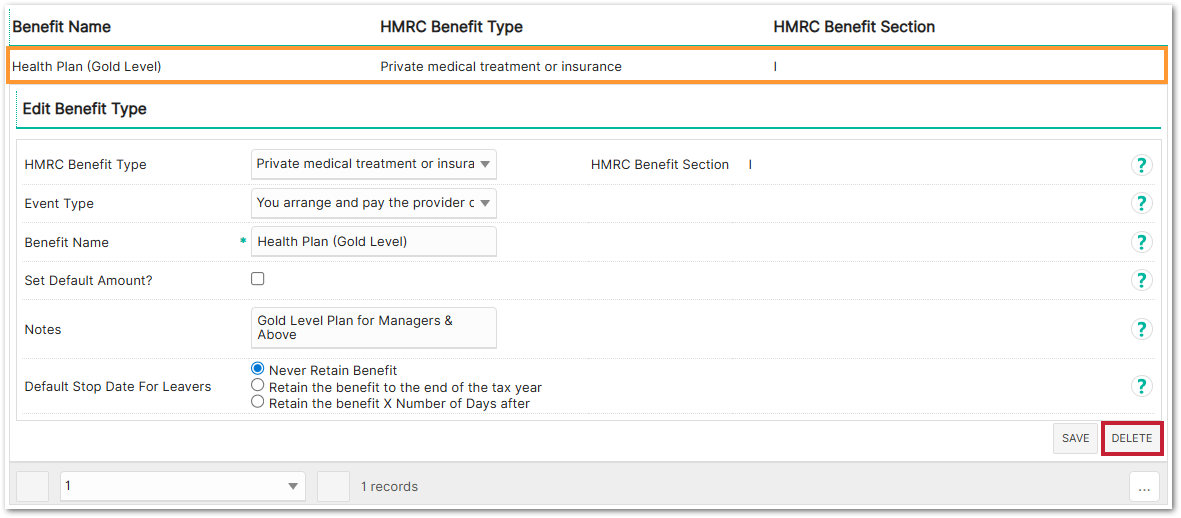Screen dimensions: 1181x518
Task: Open the Notes field help icon
Action: pos(1141,329)
